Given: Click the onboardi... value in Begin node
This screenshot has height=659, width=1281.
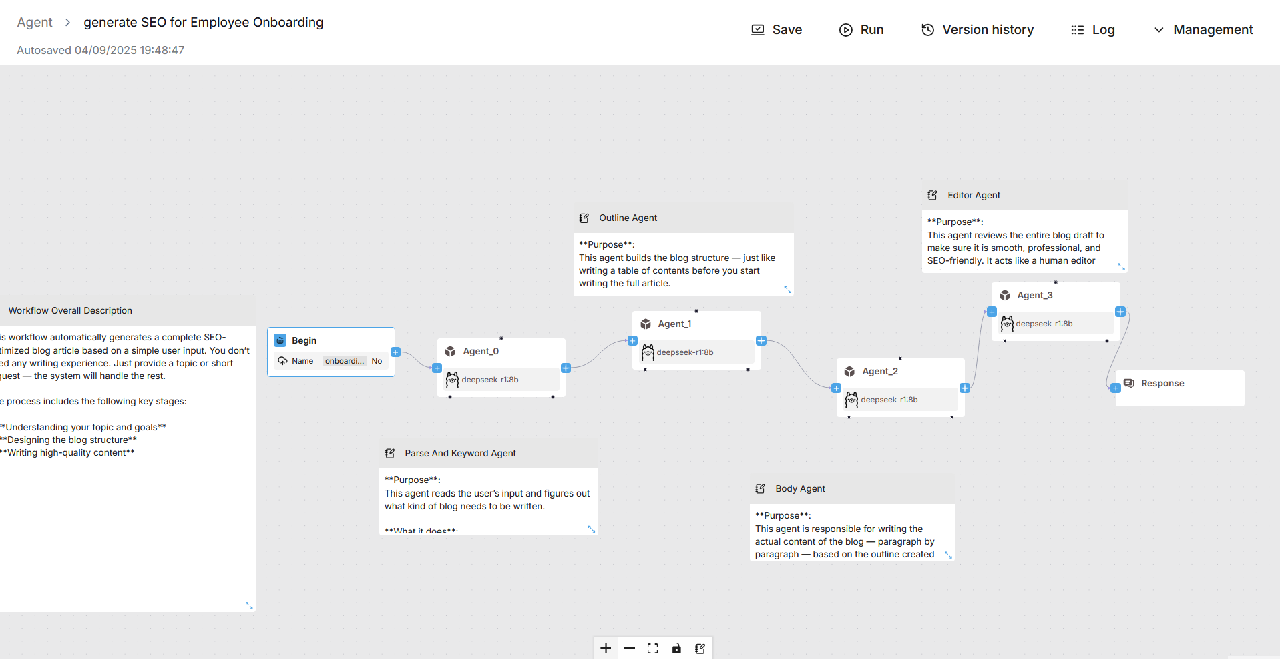Looking at the screenshot, I should [x=344, y=361].
